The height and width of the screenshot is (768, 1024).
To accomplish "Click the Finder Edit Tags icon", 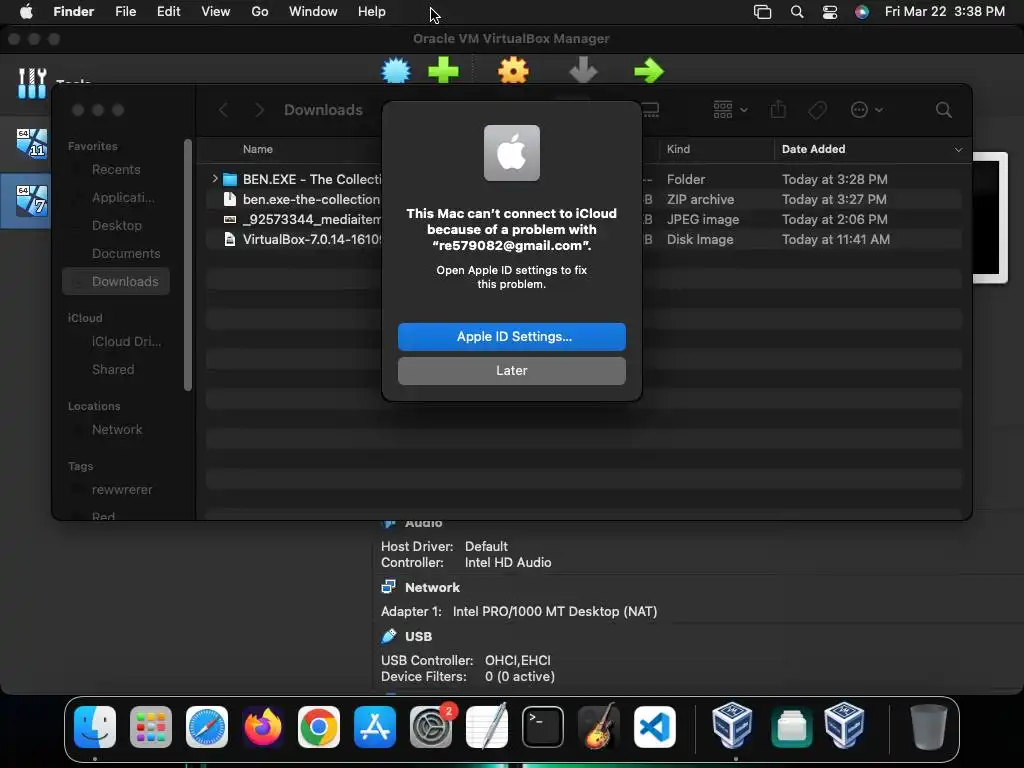I will [x=817, y=110].
